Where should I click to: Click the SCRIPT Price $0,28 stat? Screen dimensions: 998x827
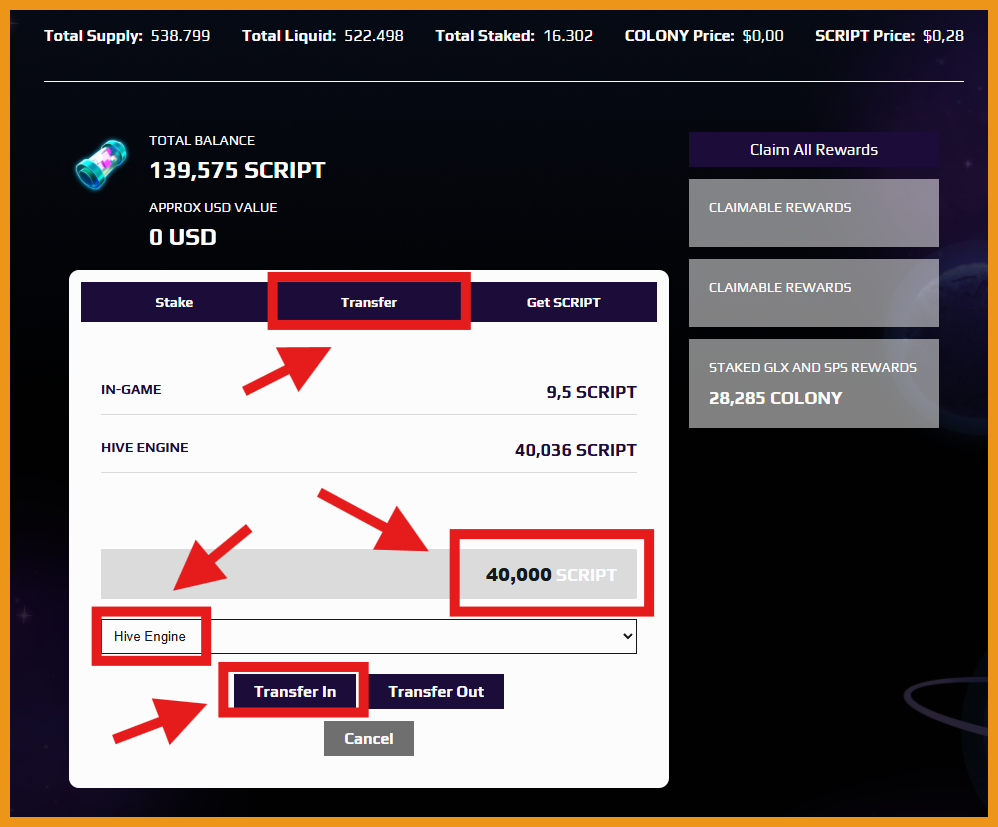coord(889,36)
